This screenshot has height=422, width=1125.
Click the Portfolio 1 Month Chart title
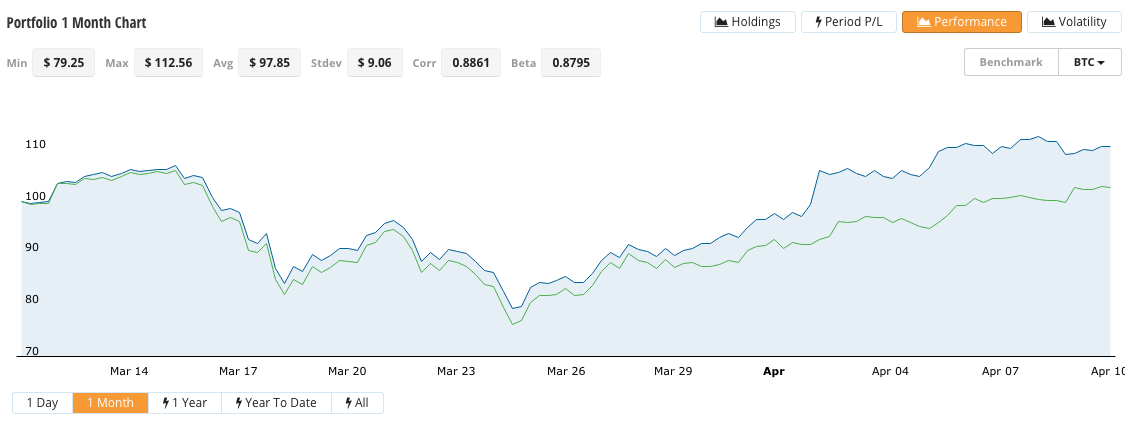tap(76, 23)
